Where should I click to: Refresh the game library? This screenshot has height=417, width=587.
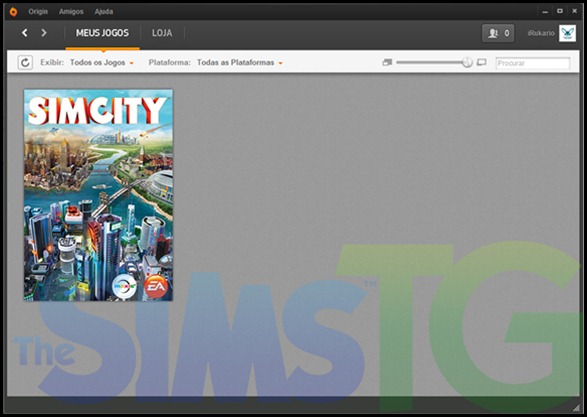point(25,63)
